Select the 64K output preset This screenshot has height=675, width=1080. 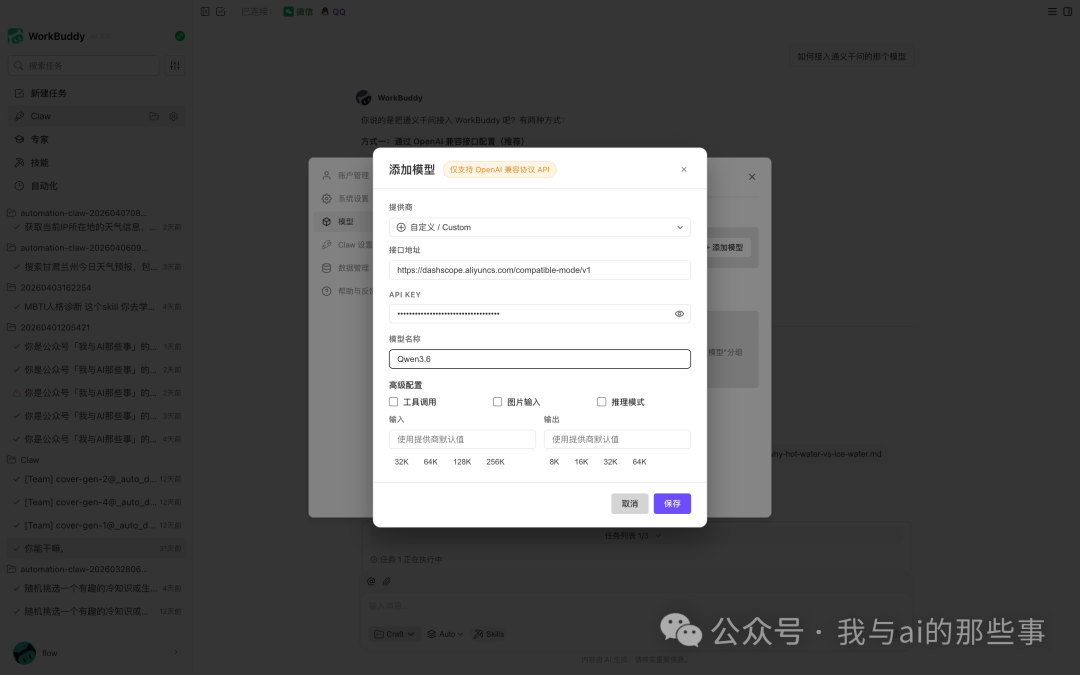(x=639, y=461)
